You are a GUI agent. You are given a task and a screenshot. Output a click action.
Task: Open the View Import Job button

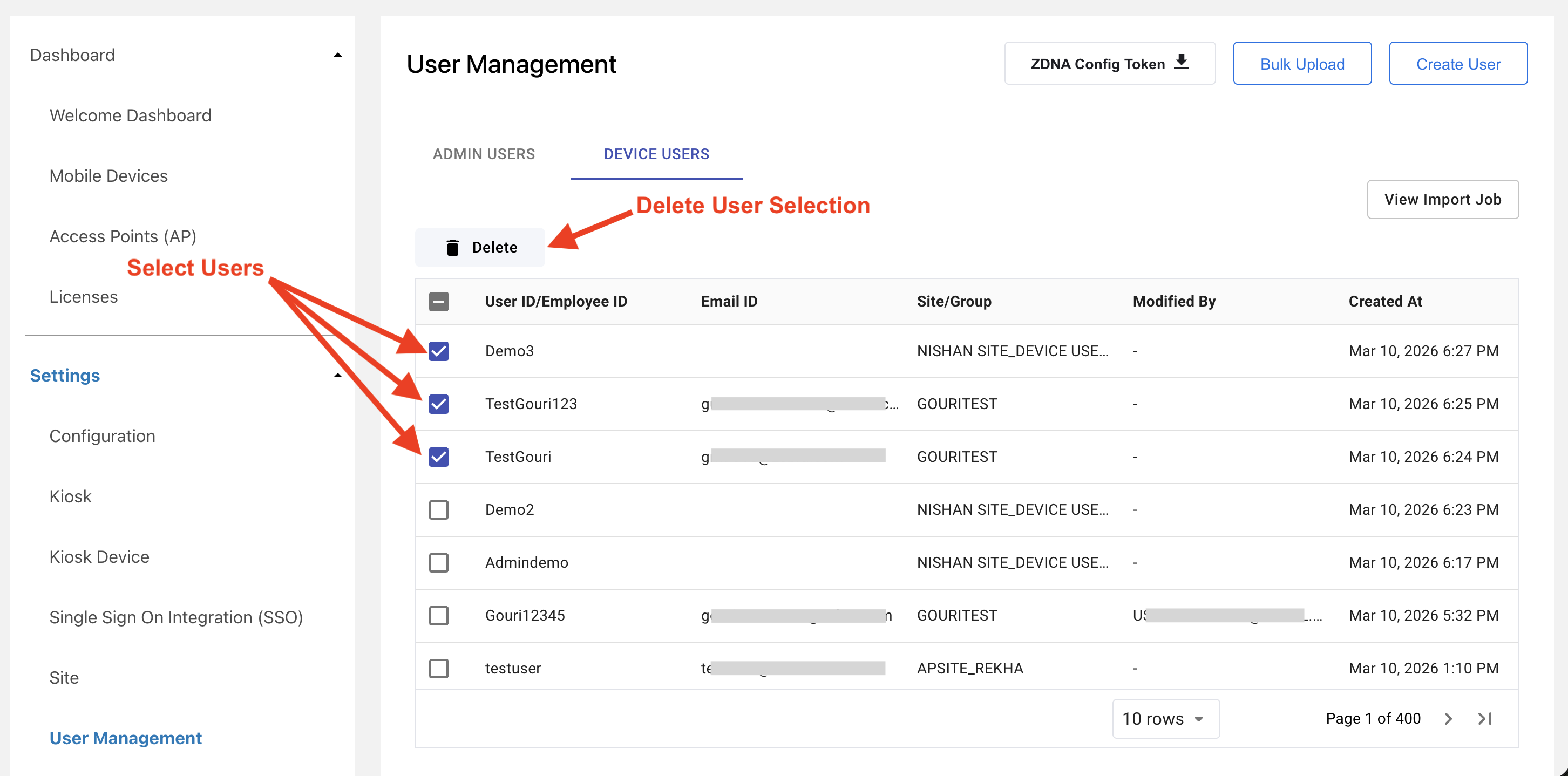(x=1442, y=199)
